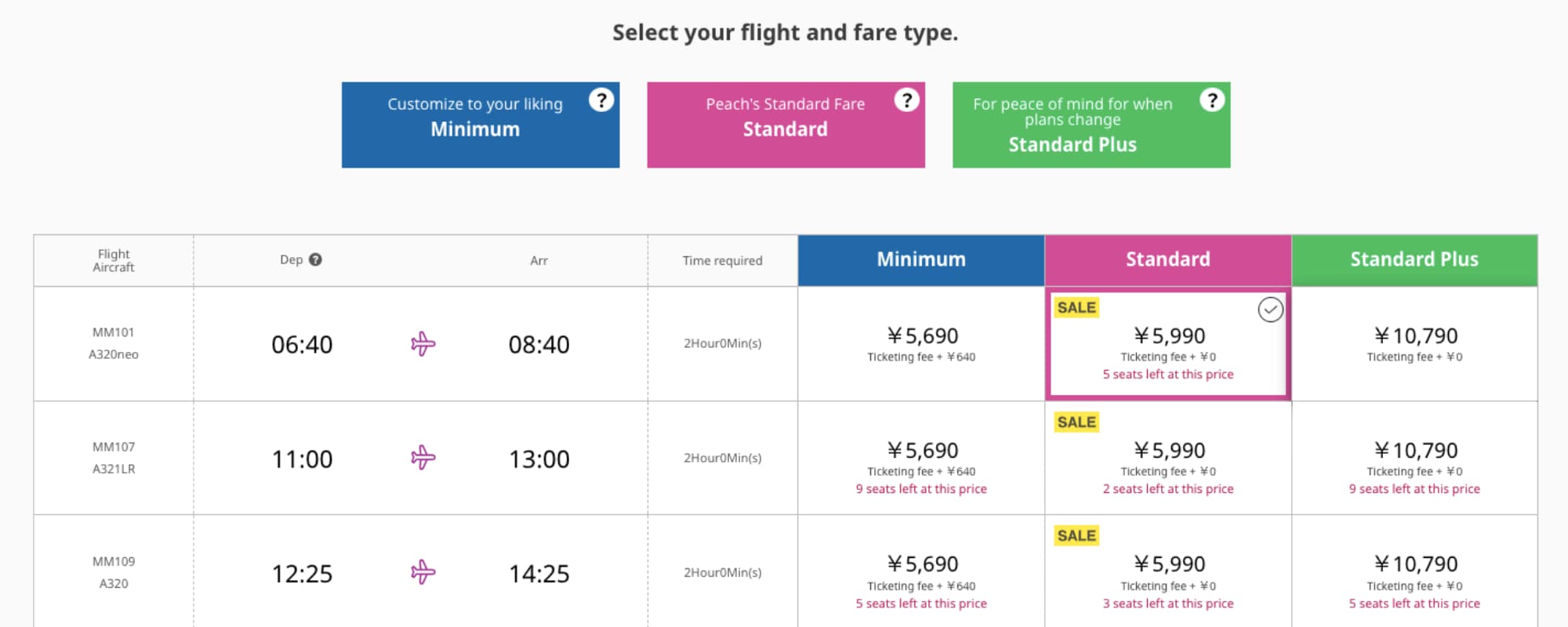The image size is (1568, 627).
Task: Click the airplane icon for flight MM109
Action: [423, 572]
